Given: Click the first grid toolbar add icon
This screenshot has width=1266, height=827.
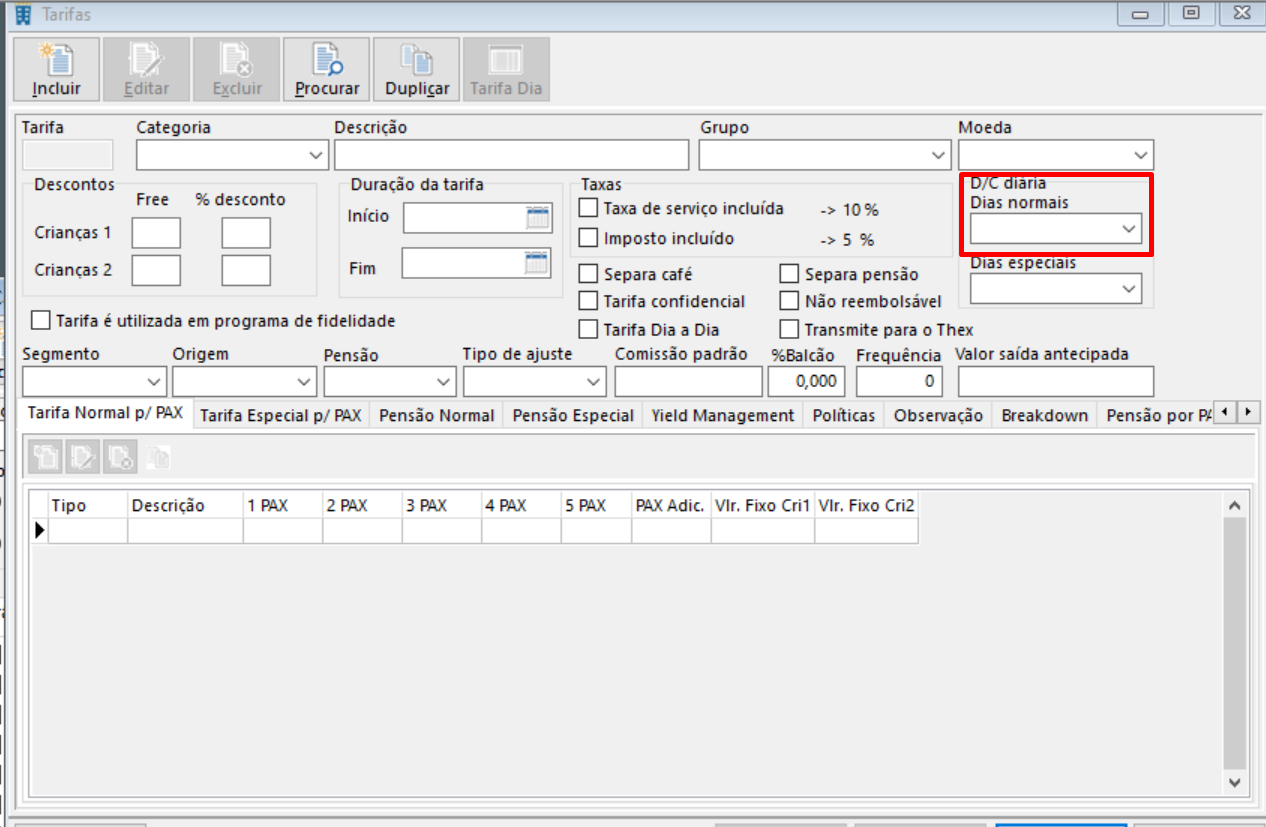Looking at the screenshot, I should pos(46,458).
